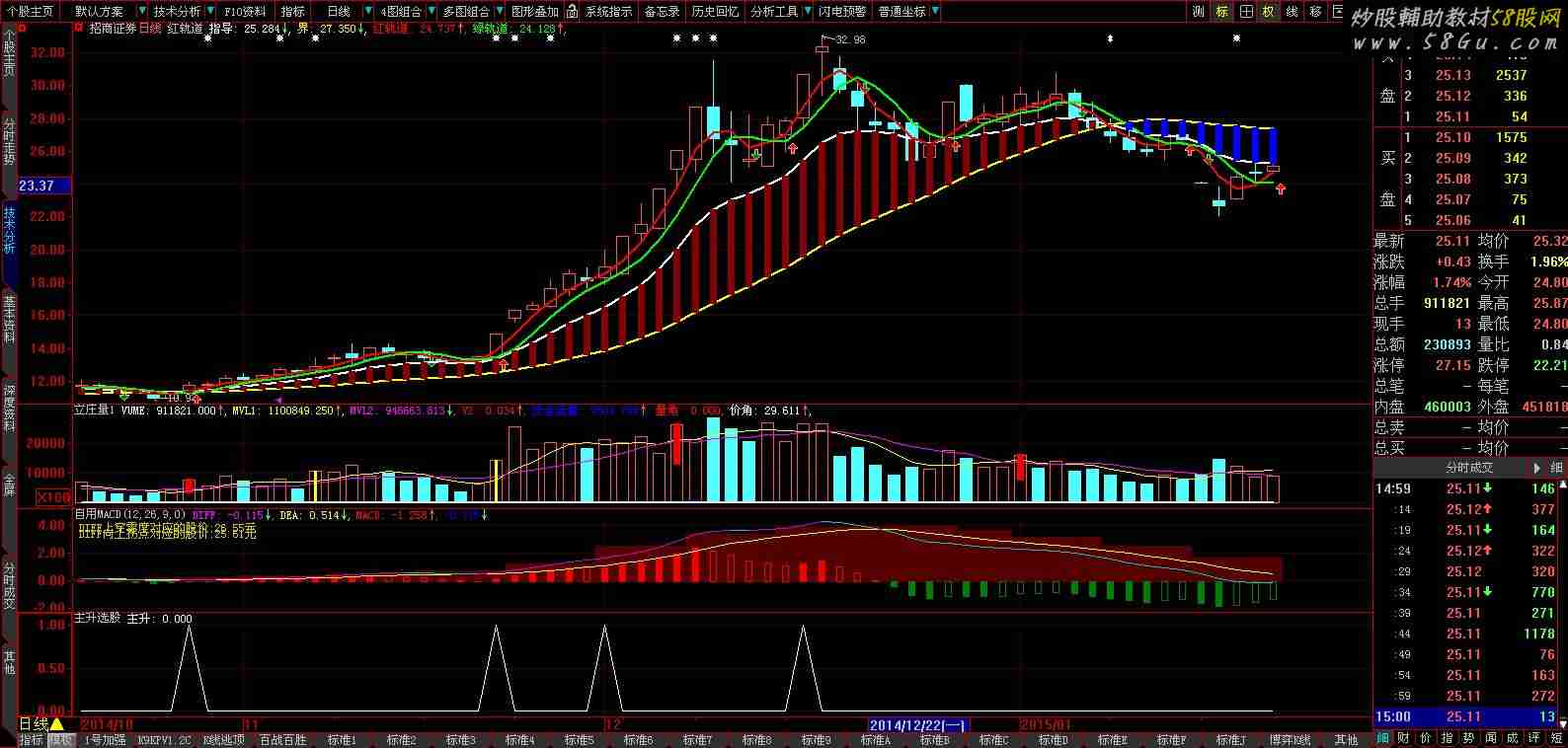Open the 技术分析 dropdown arrow

point(210,12)
